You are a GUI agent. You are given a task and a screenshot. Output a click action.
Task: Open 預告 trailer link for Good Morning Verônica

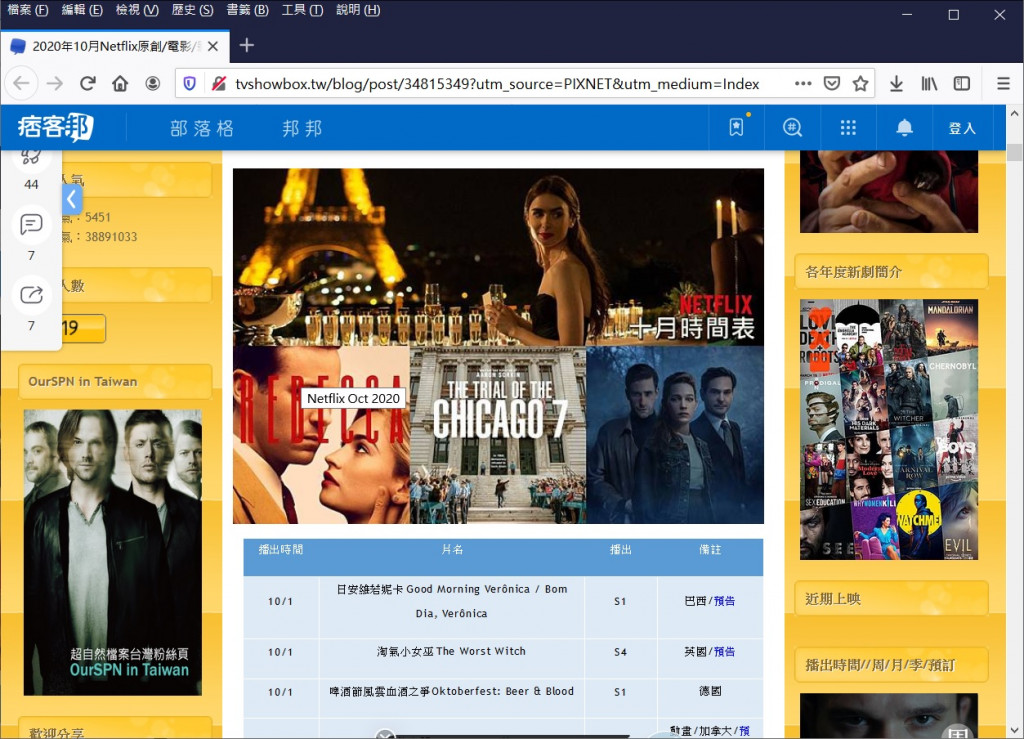pyautogui.click(x=724, y=601)
